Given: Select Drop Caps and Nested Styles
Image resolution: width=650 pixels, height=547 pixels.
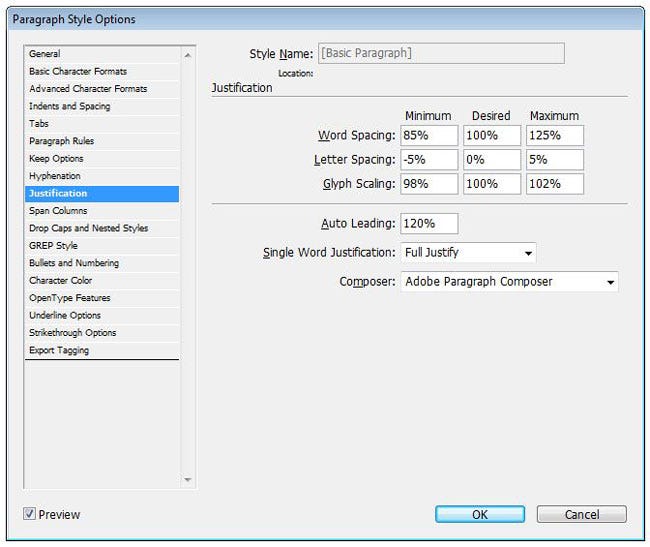Looking at the screenshot, I should pos(102,228).
